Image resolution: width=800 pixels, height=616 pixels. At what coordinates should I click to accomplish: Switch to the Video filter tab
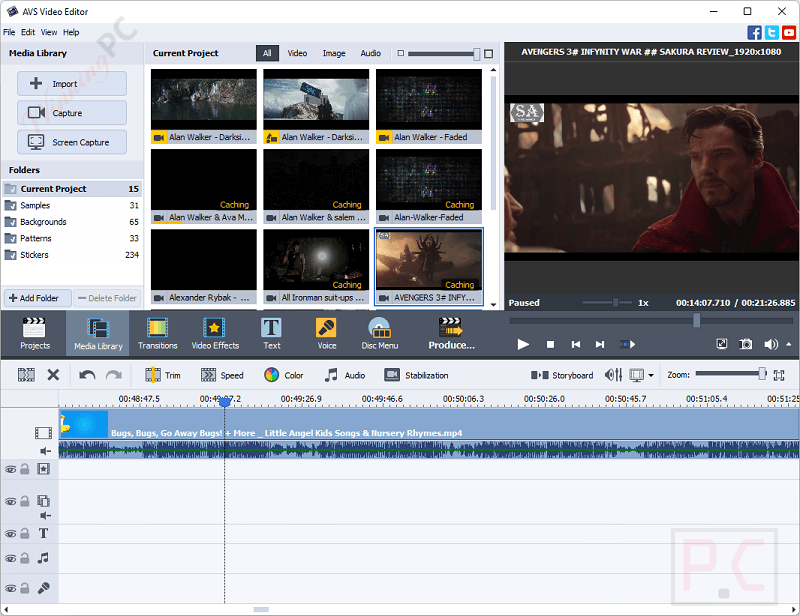297,53
